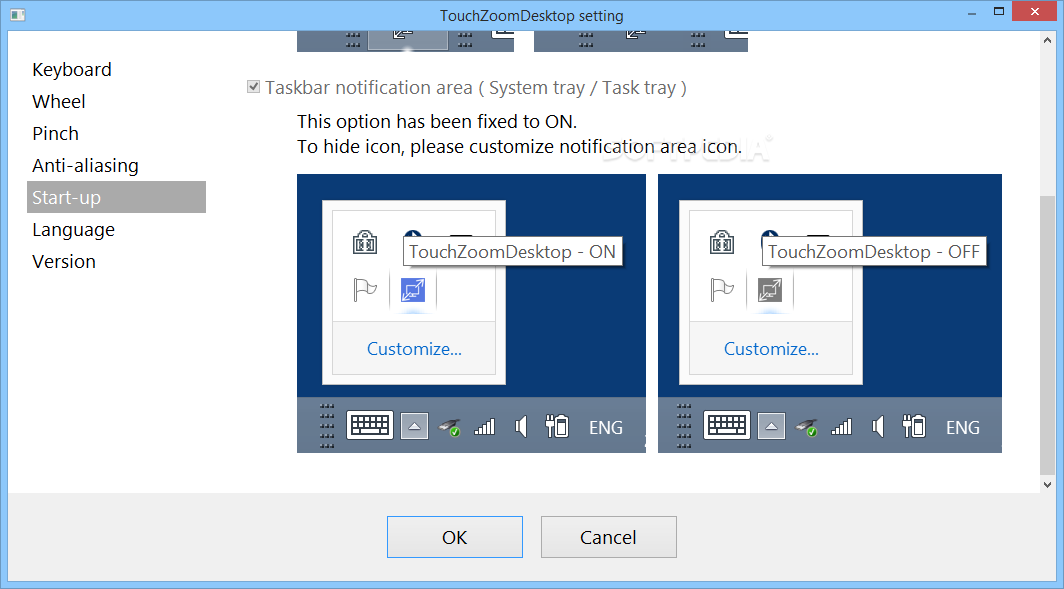Click network signal icon in OFF preview
Viewport: 1064px width, 589px height.
tap(842, 426)
